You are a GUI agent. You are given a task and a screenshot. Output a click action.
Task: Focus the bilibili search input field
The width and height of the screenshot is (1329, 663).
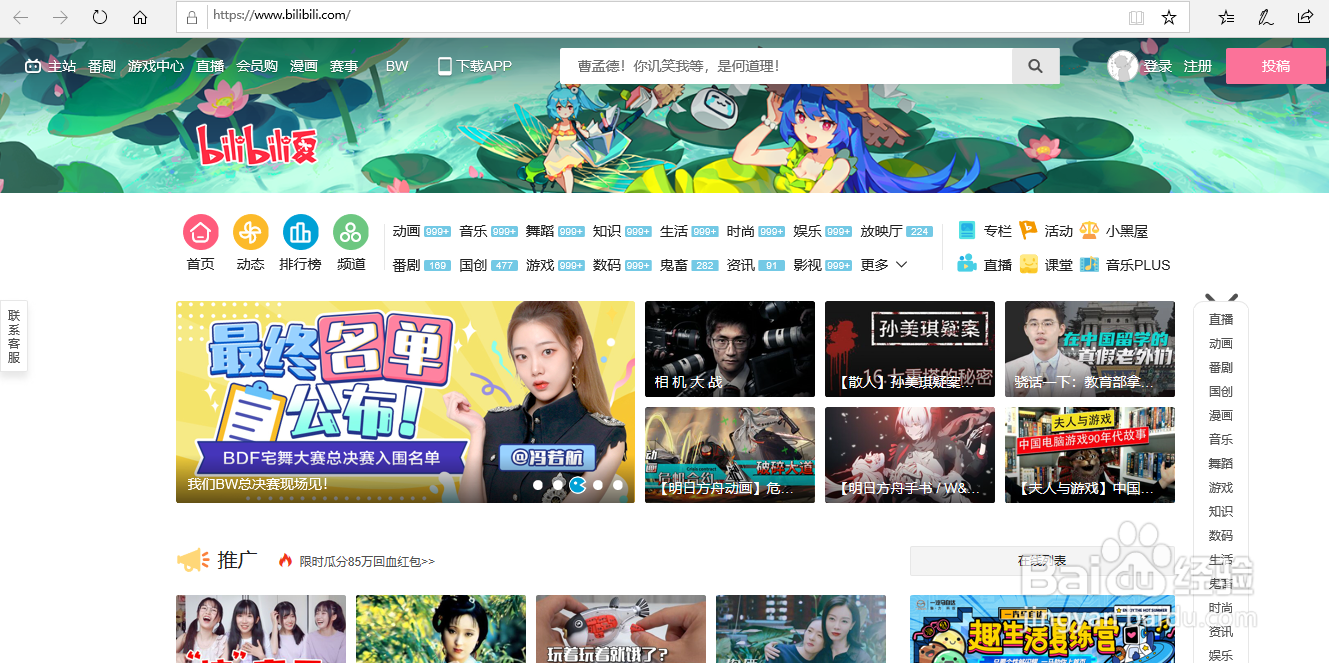point(786,66)
